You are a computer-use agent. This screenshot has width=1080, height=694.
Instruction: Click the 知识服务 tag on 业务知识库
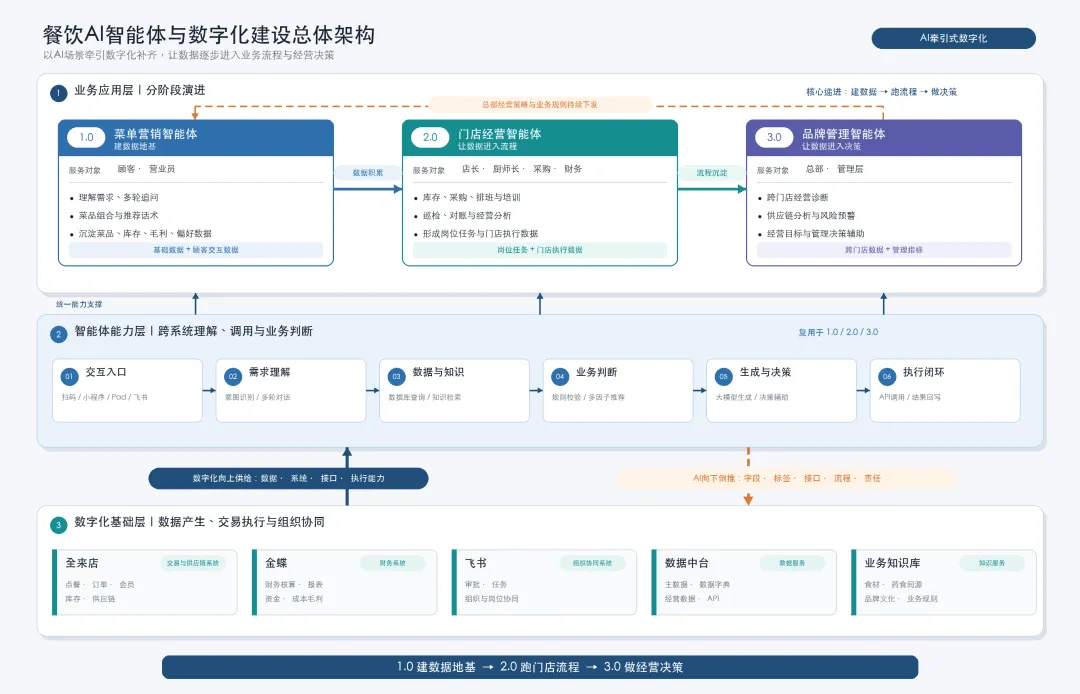[x=992, y=563]
